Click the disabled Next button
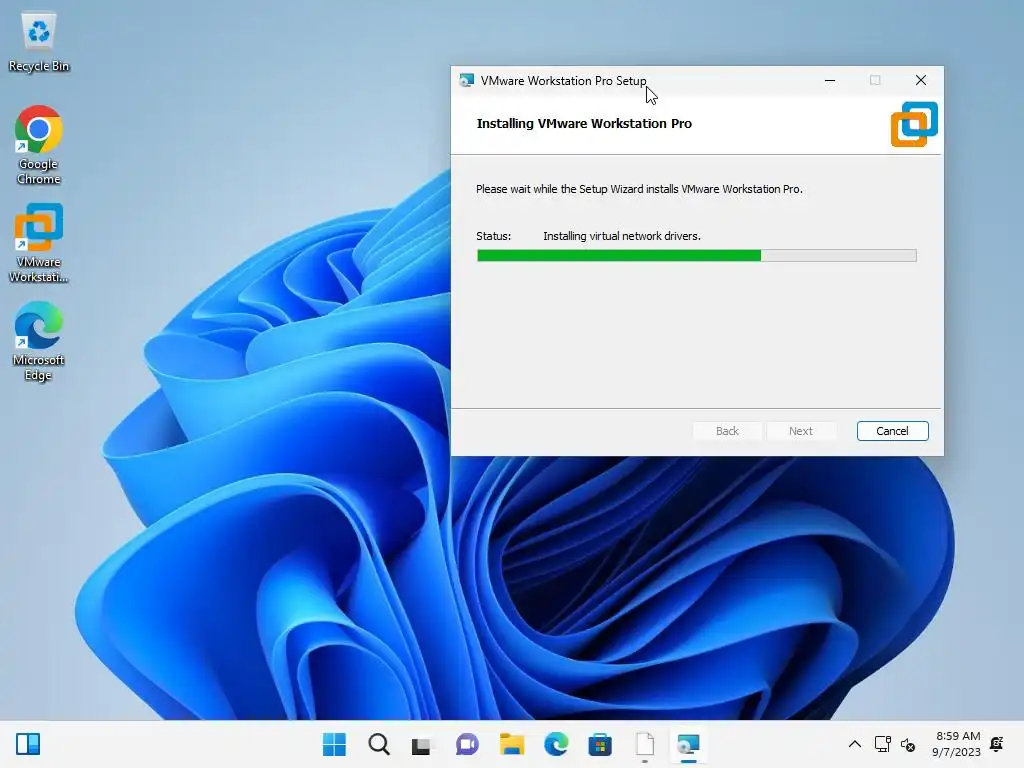Image resolution: width=1024 pixels, height=768 pixels. point(801,431)
